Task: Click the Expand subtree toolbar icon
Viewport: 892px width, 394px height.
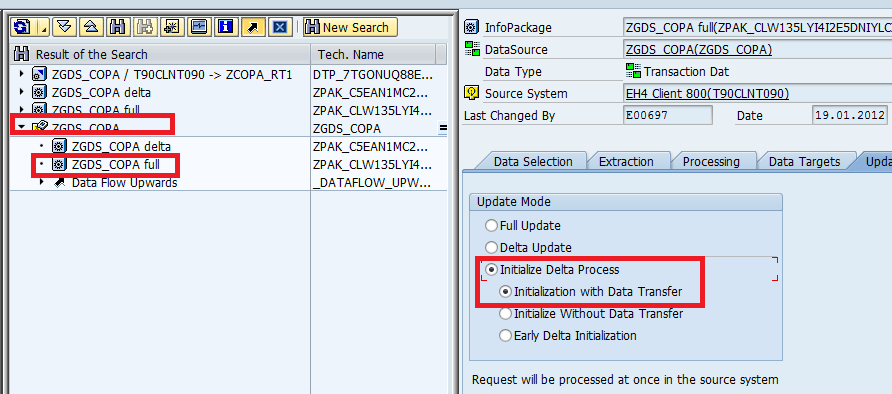Action: 64,27
